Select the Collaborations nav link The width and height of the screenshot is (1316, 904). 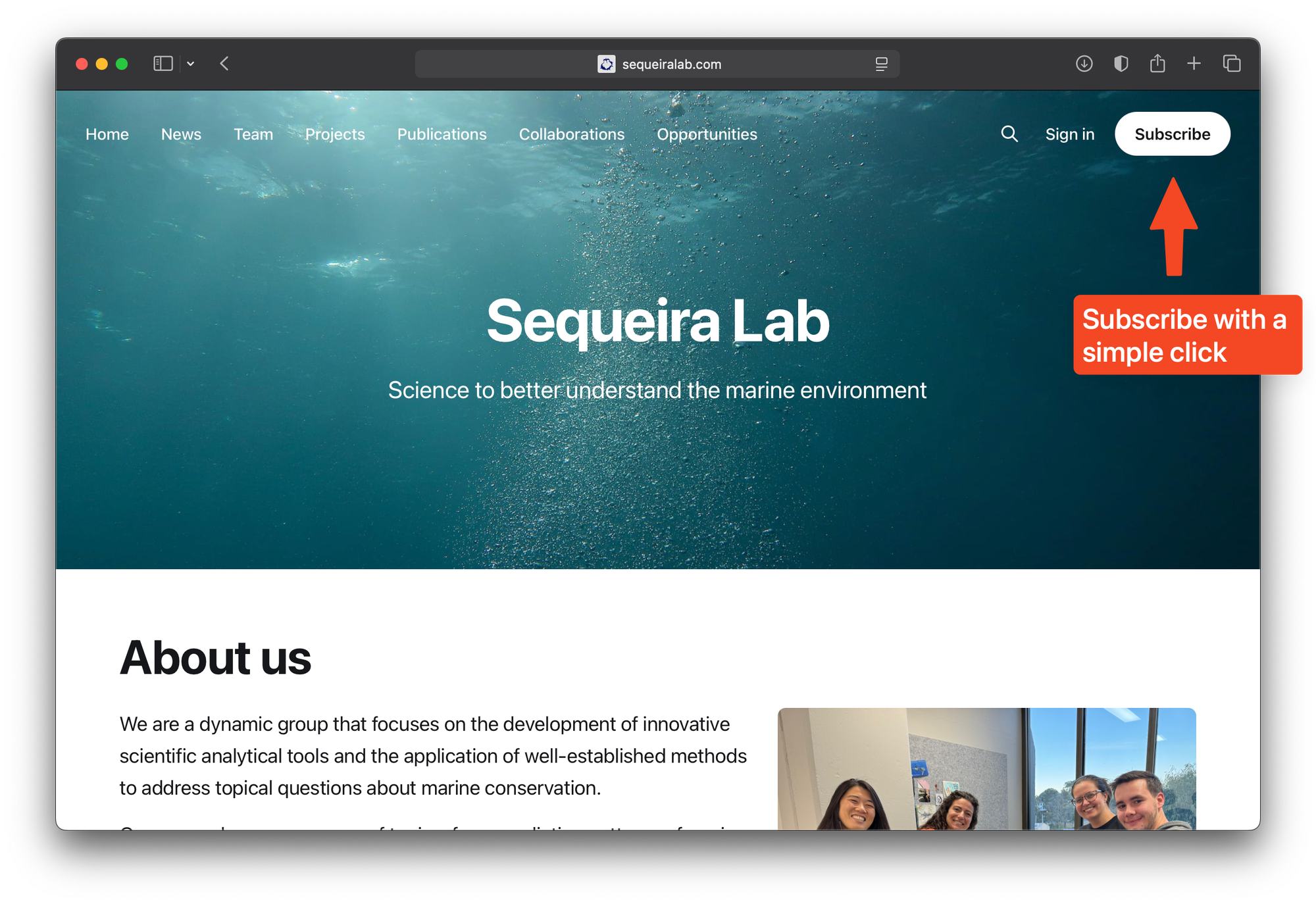[x=571, y=134]
